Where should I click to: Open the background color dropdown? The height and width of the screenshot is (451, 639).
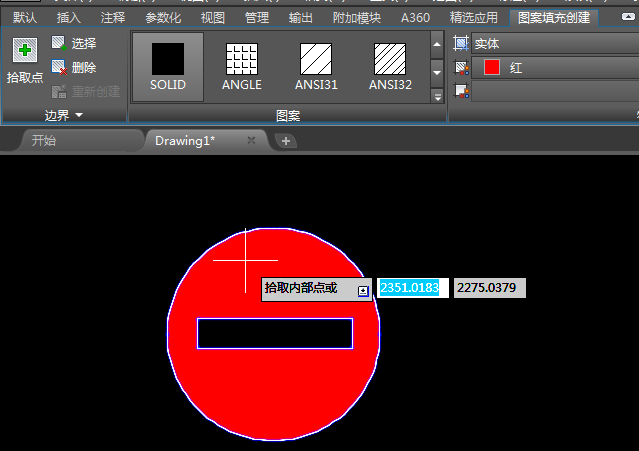pyautogui.click(x=555, y=91)
